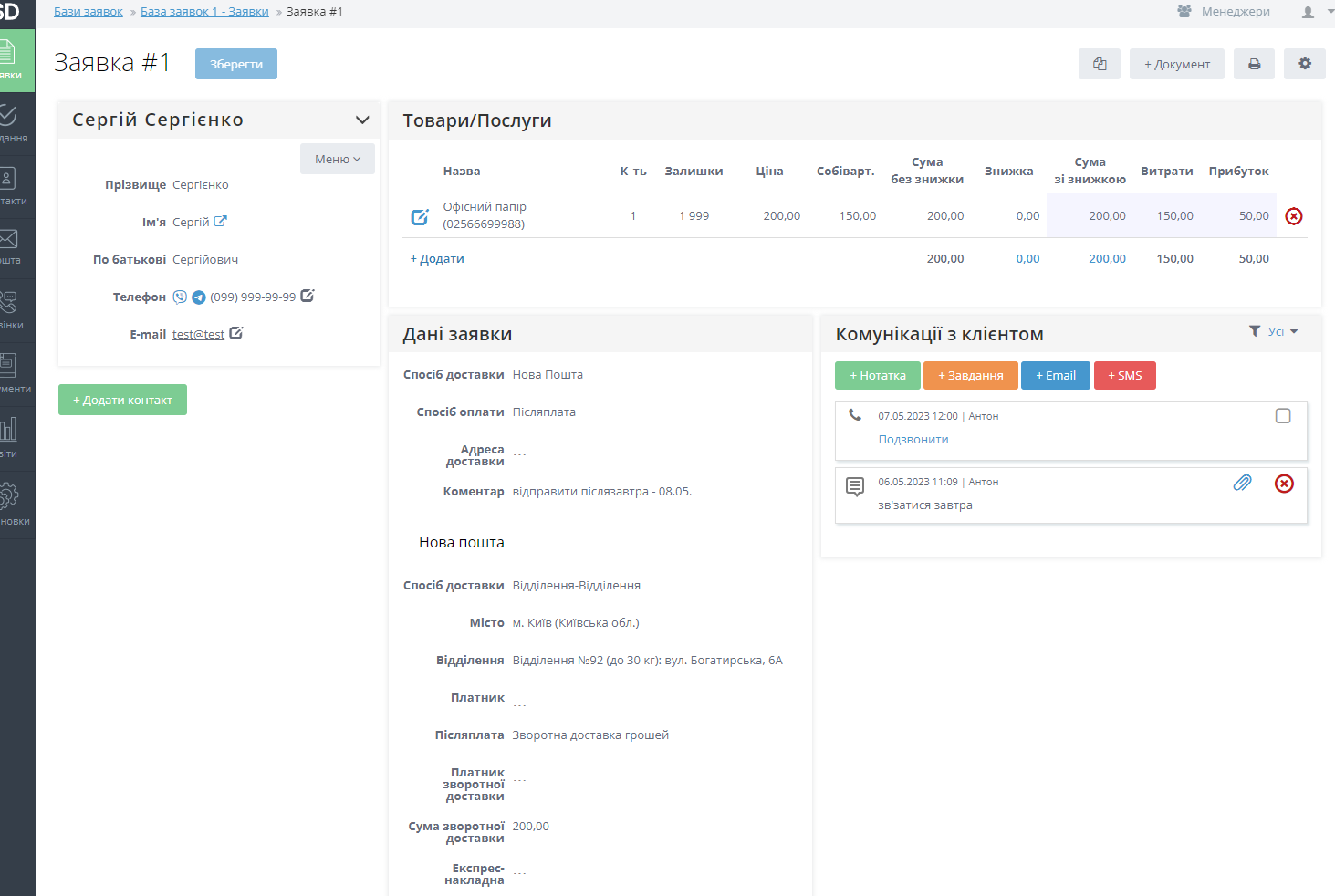The image size is (1335, 896).
Task: Click the Зберегти button
Action: [x=235, y=64]
